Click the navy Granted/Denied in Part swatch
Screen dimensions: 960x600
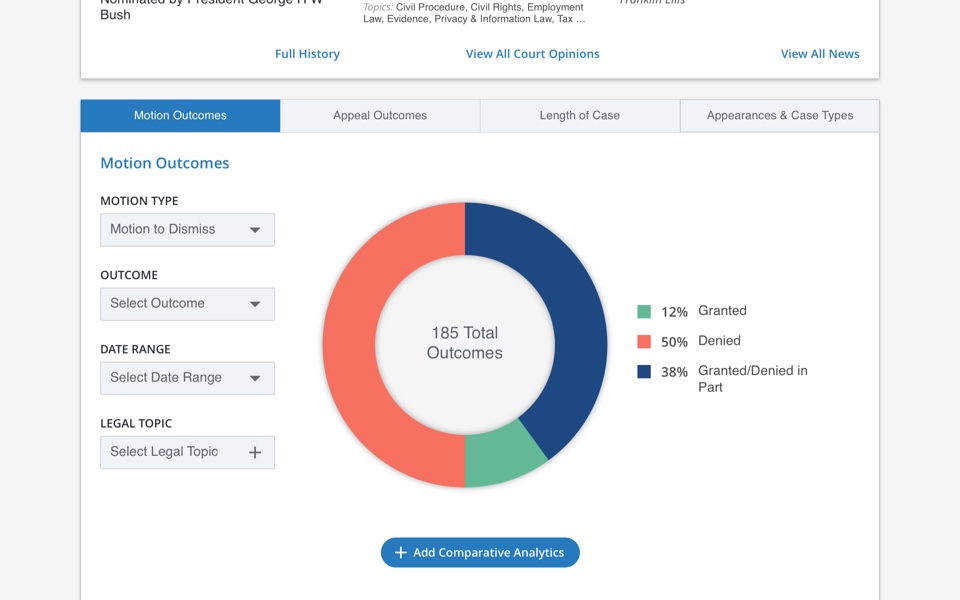(x=644, y=372)
